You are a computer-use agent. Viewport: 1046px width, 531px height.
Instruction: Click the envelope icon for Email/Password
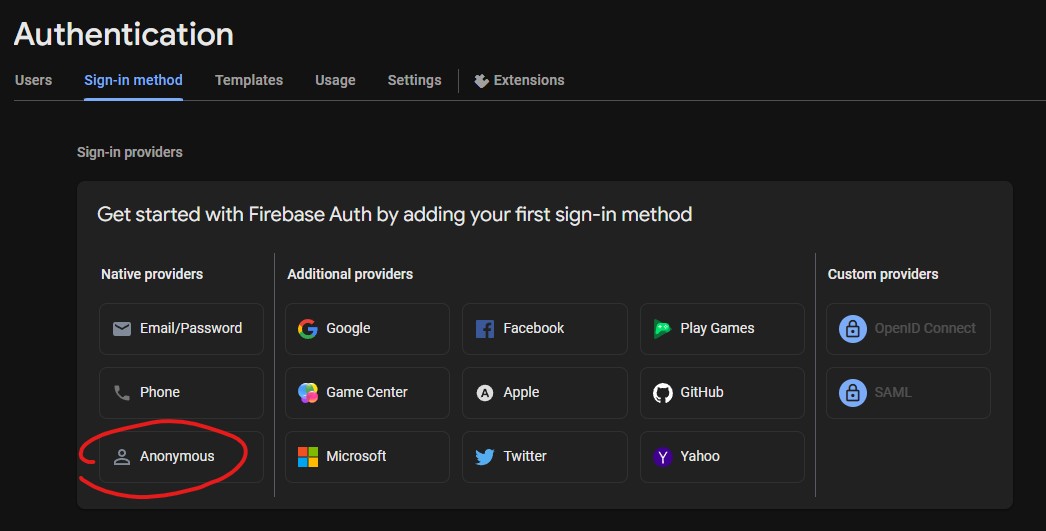click(121, 328)
